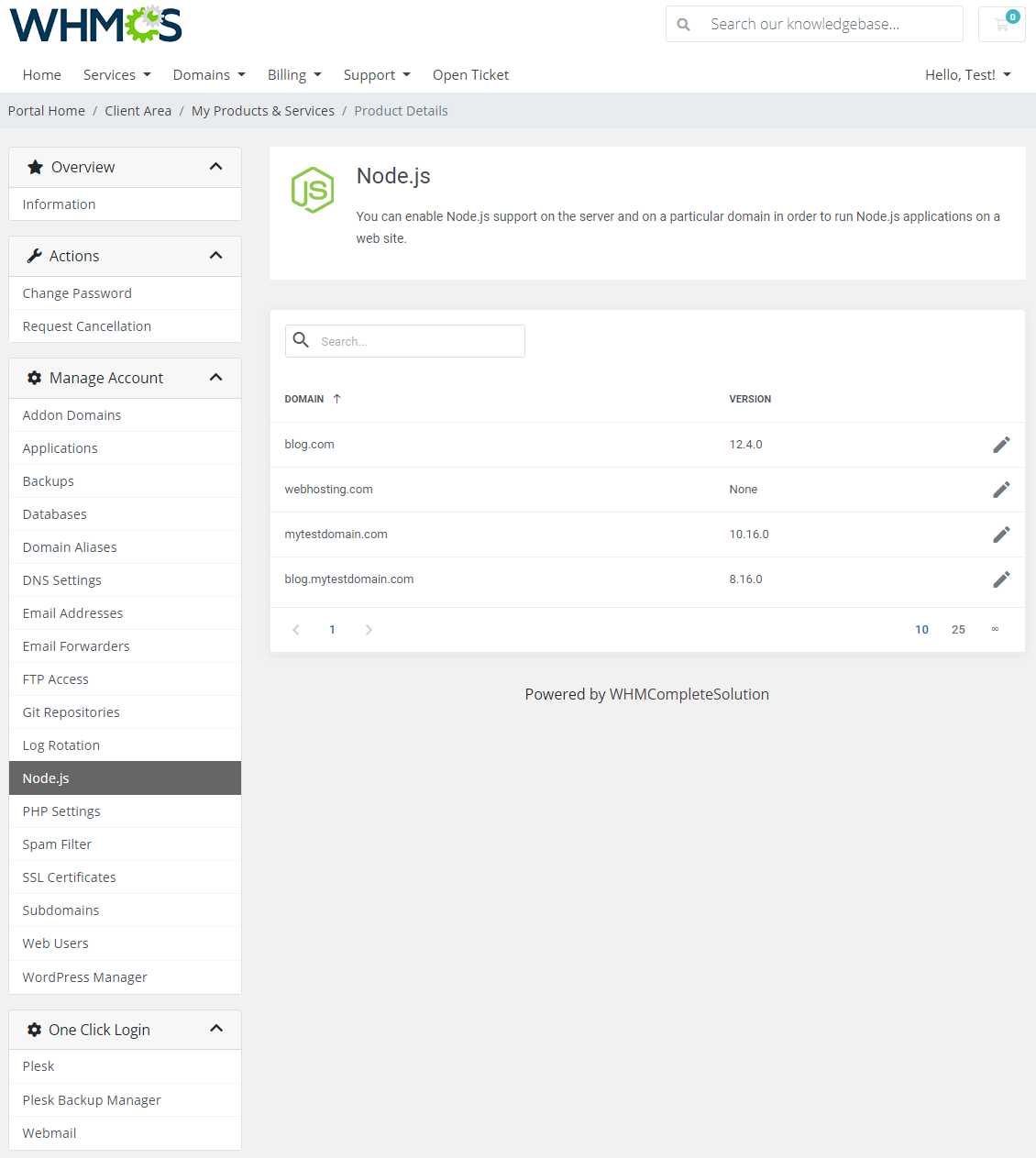Open PHP Settings section
Viewport: 1036px width, 1158px height.
tap(125, 811)
